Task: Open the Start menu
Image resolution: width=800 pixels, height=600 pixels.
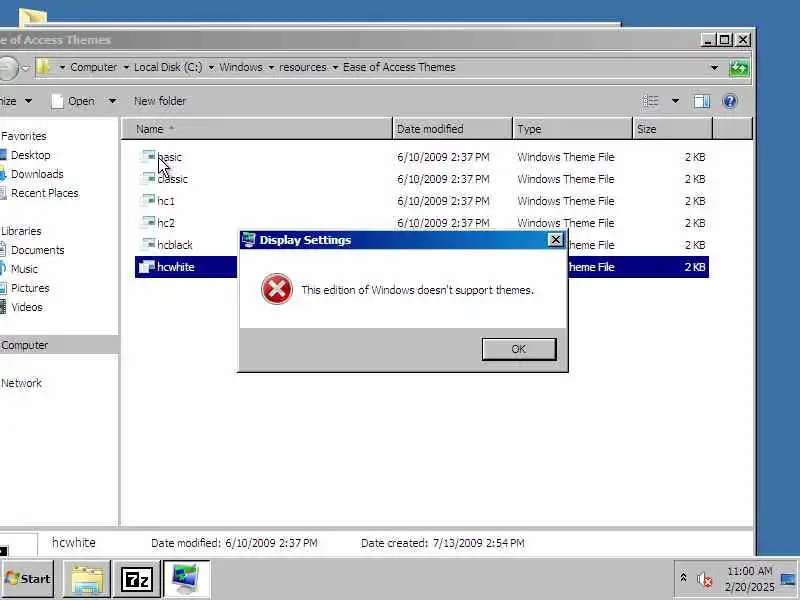Action: coord(28,579)
